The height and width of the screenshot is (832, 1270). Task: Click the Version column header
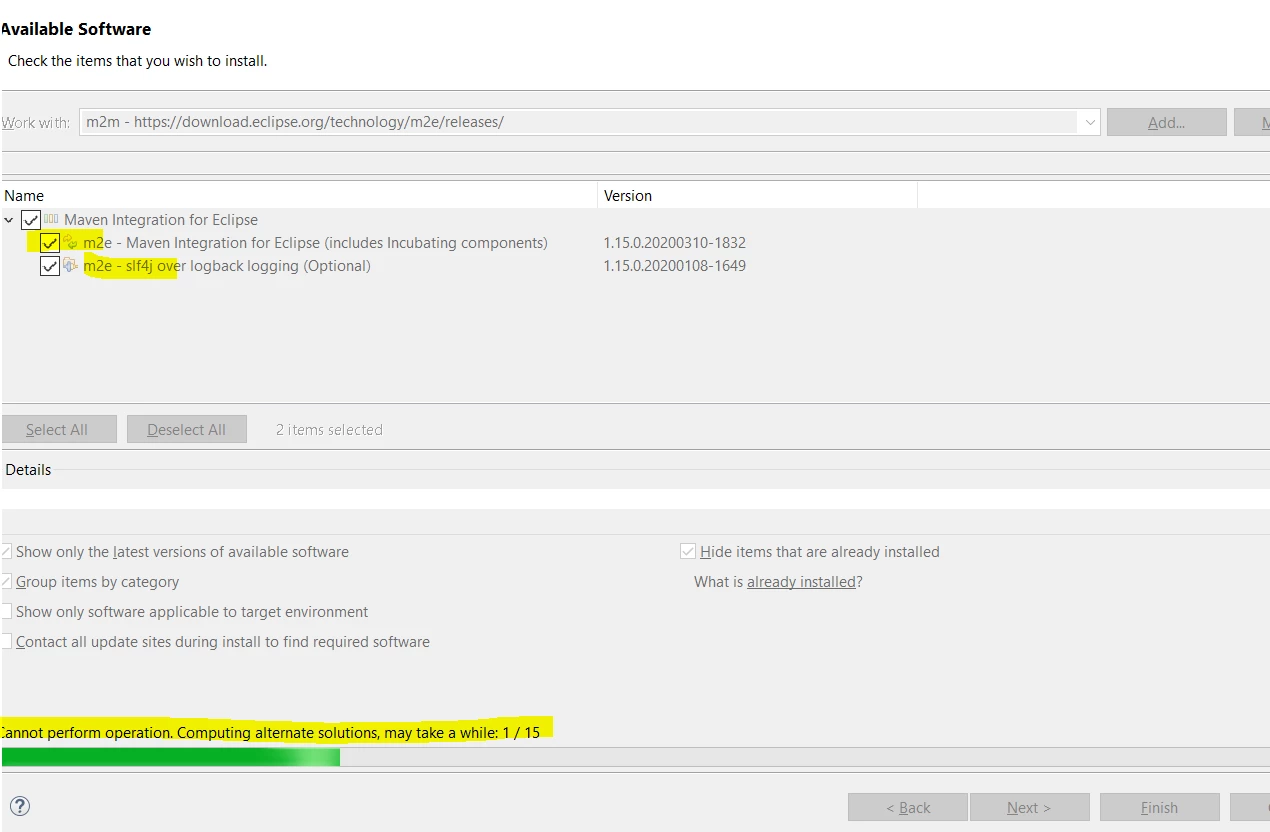(x=758, y=195)
